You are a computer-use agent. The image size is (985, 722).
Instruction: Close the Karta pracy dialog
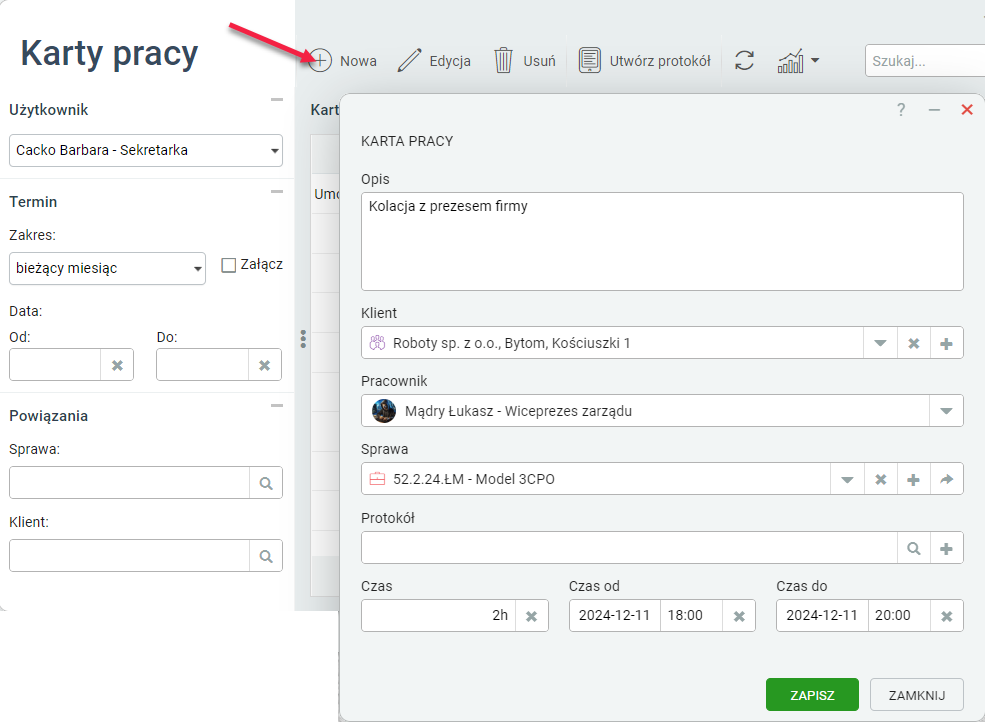pyautogui.click(x=967, y=110)
